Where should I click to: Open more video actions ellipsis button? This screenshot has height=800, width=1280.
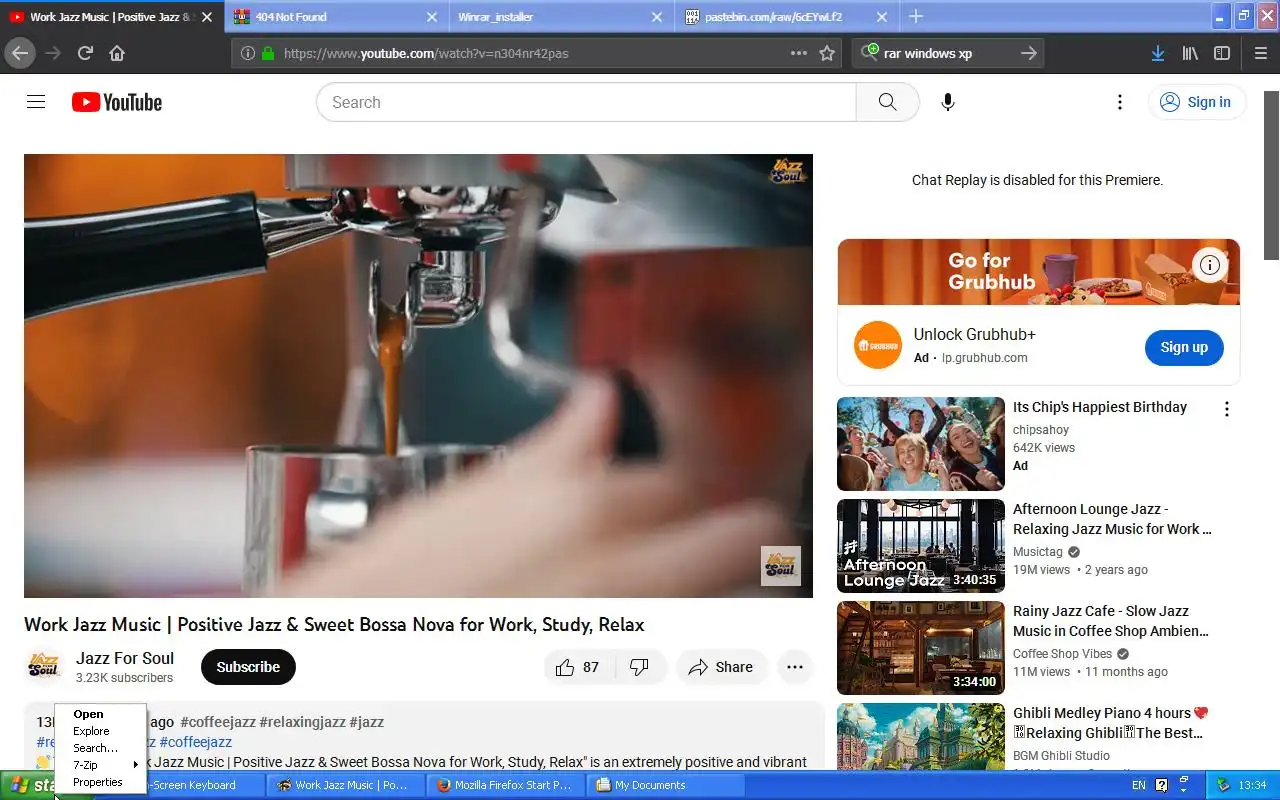(x=795, y=667)
